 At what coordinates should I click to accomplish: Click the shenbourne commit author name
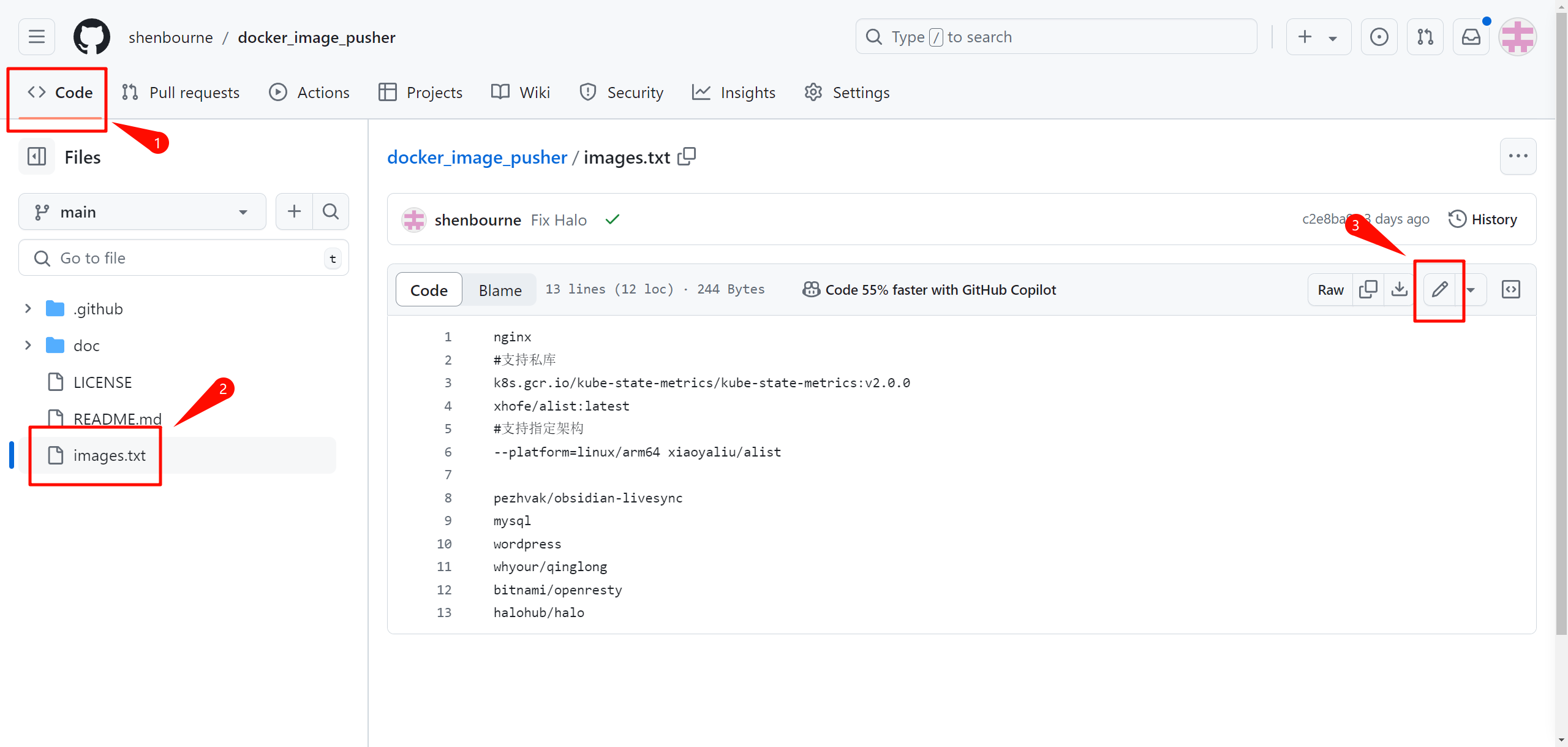click(478, 220)
